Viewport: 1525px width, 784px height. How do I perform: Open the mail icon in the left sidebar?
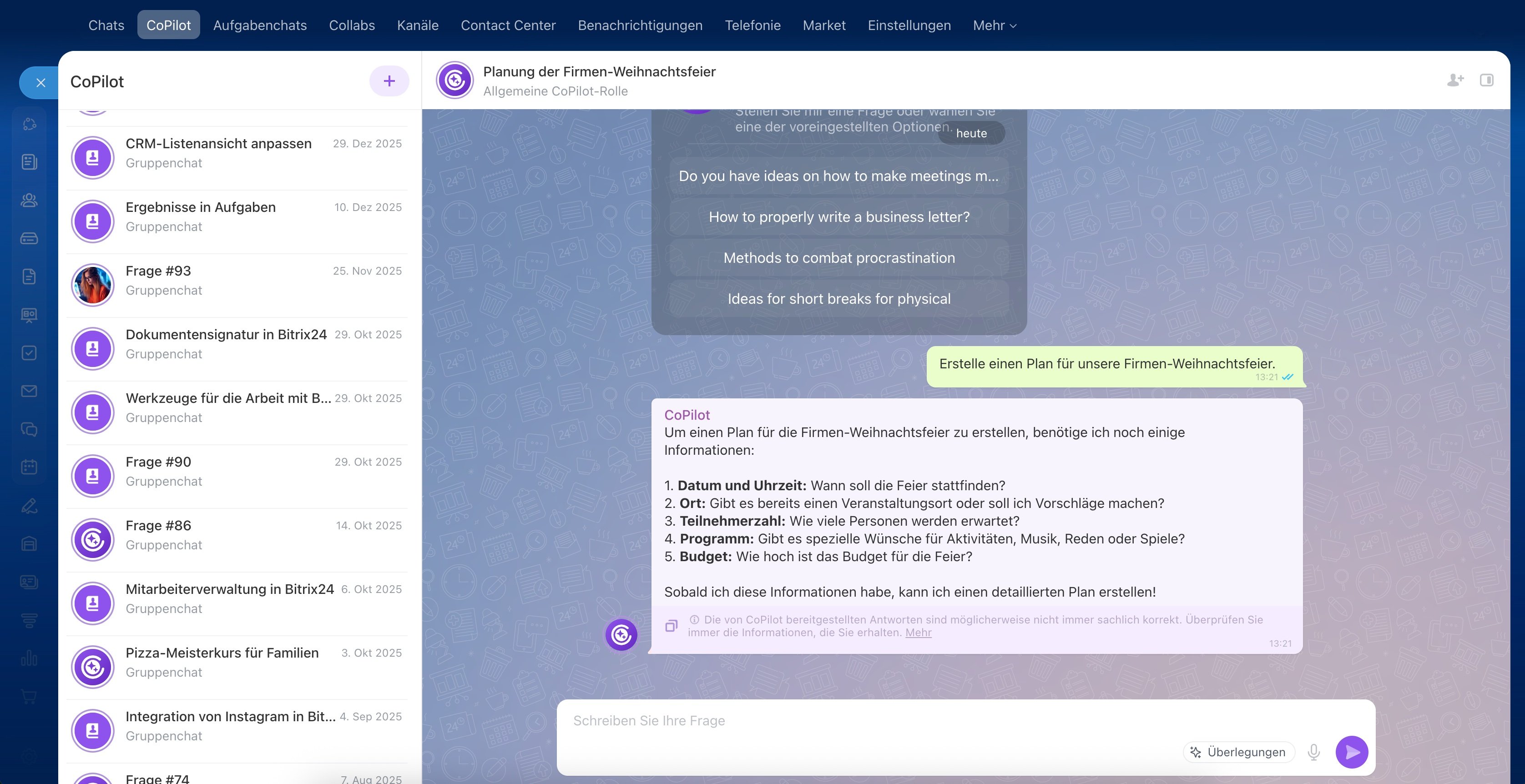29,391
